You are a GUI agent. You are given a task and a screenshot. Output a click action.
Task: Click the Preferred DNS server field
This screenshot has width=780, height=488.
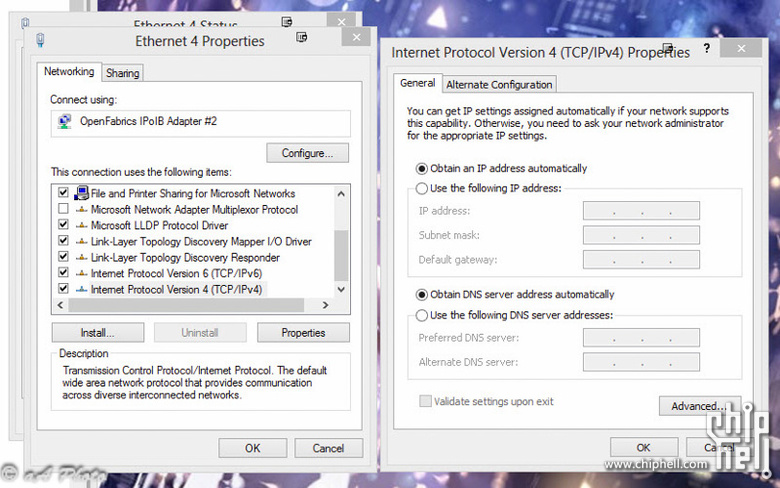641,338
